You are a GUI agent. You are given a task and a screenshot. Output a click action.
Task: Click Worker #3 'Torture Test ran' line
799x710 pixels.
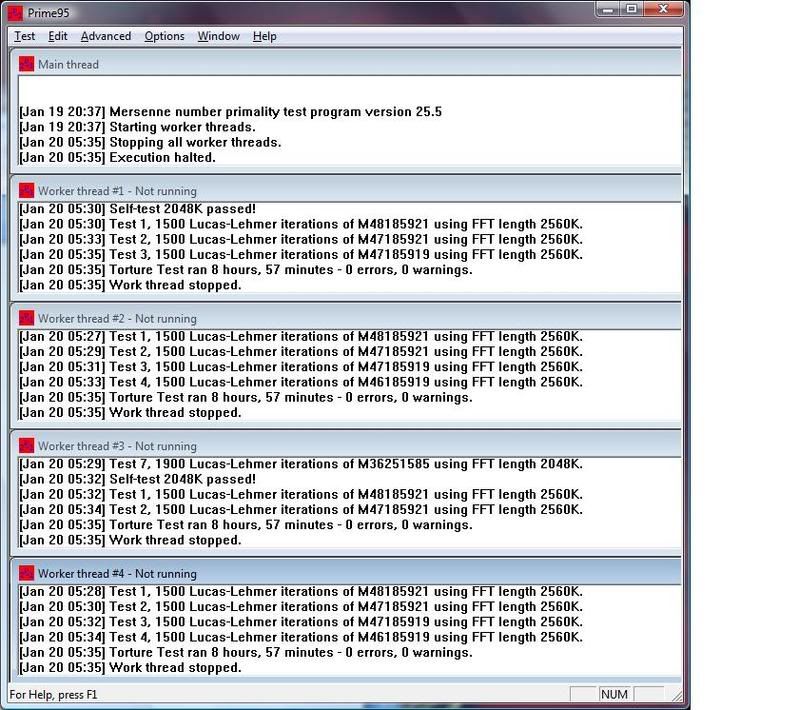[x=246, y=525]
